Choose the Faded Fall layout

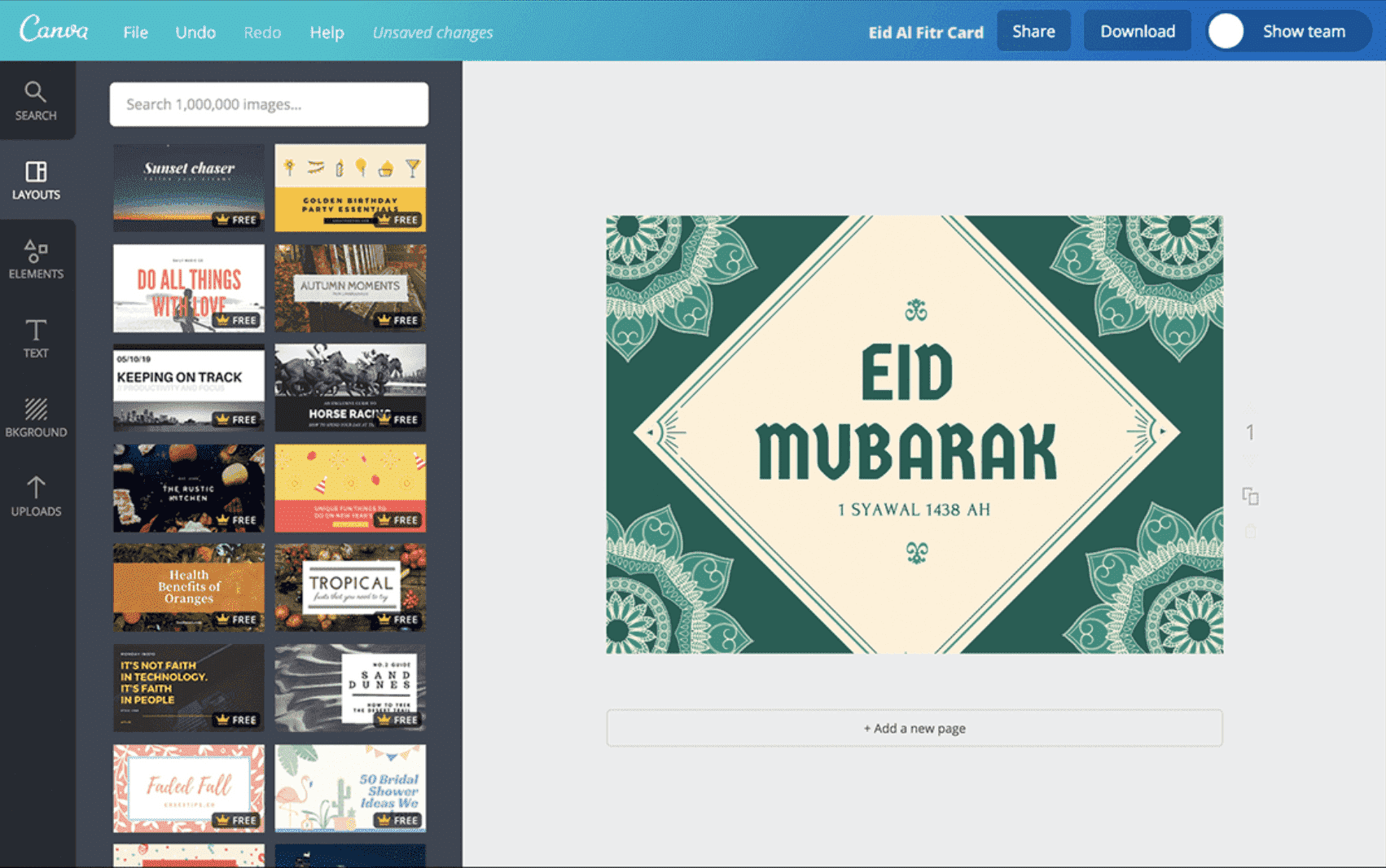click(x=189, y=788)
